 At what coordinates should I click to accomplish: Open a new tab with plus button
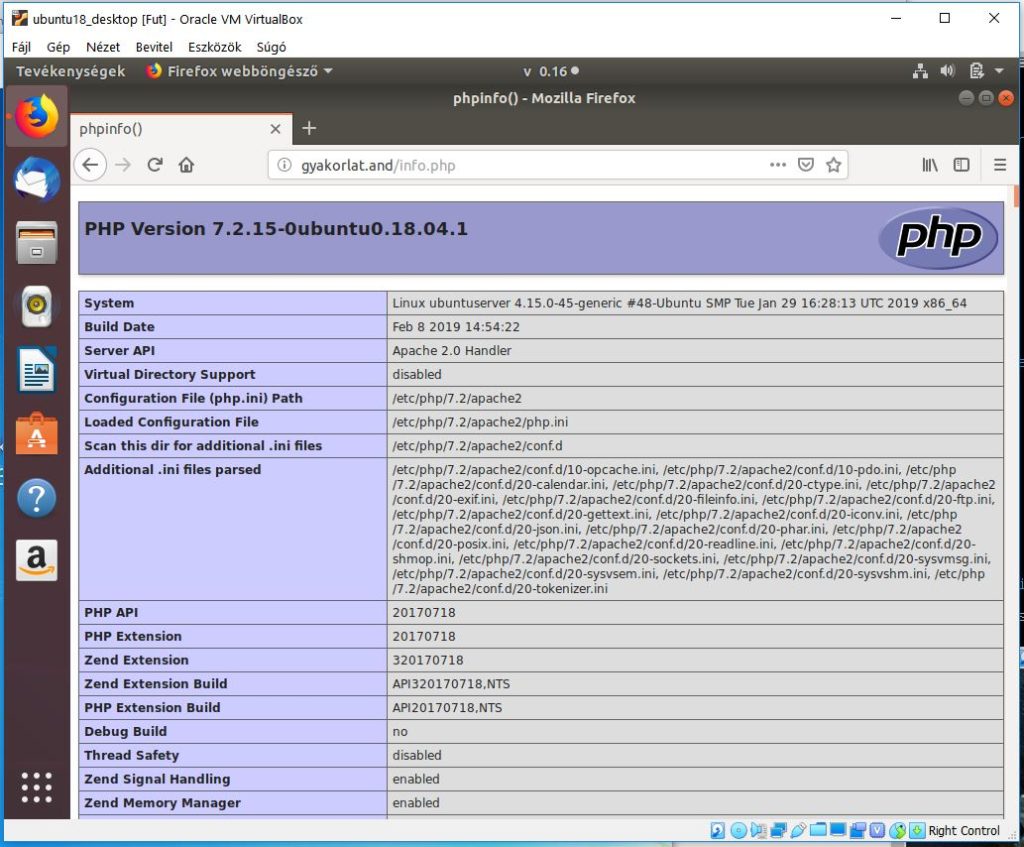pos(309,128)
